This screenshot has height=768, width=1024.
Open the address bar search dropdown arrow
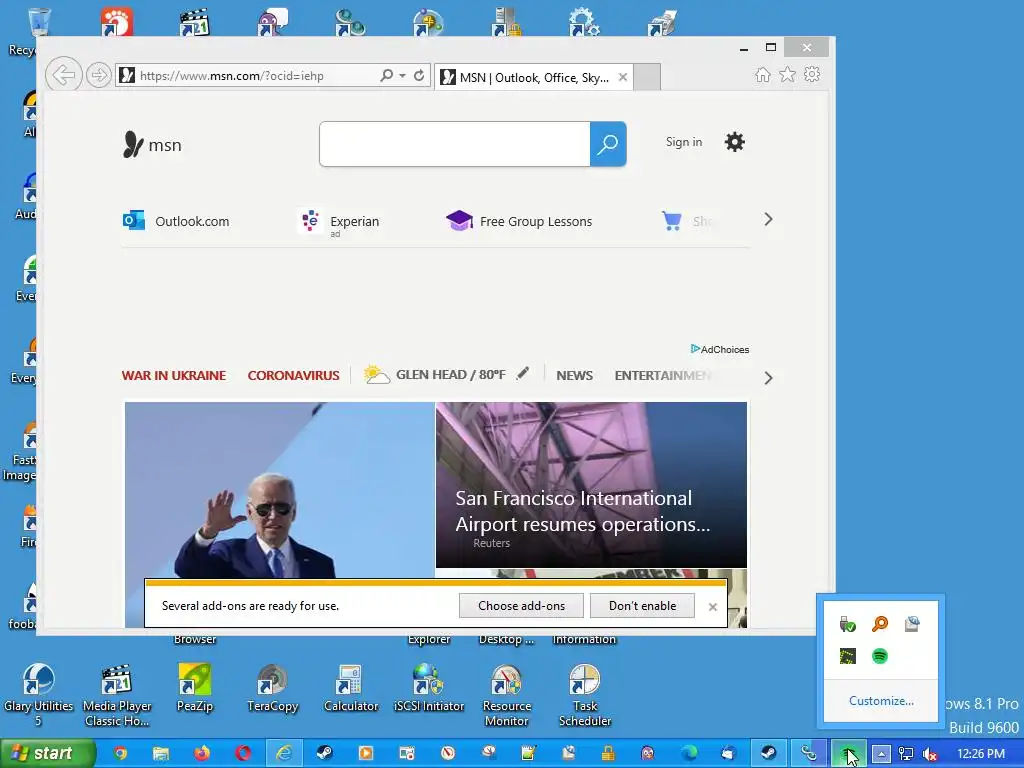(402, 75)
